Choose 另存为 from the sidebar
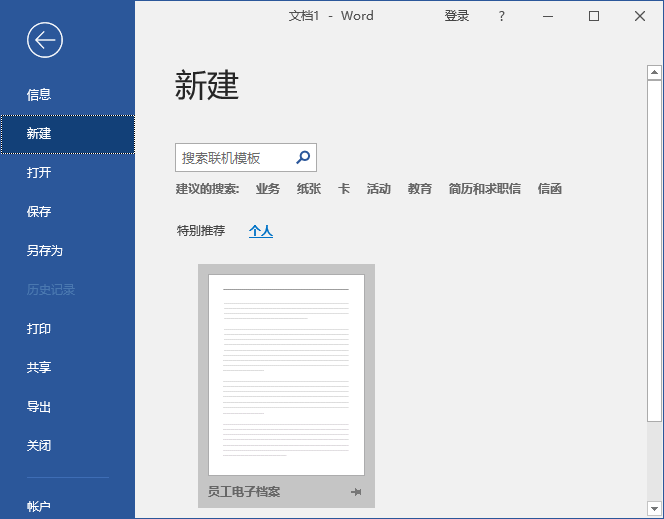The height and width of the screenshot is (519, 664). (45, 251)
